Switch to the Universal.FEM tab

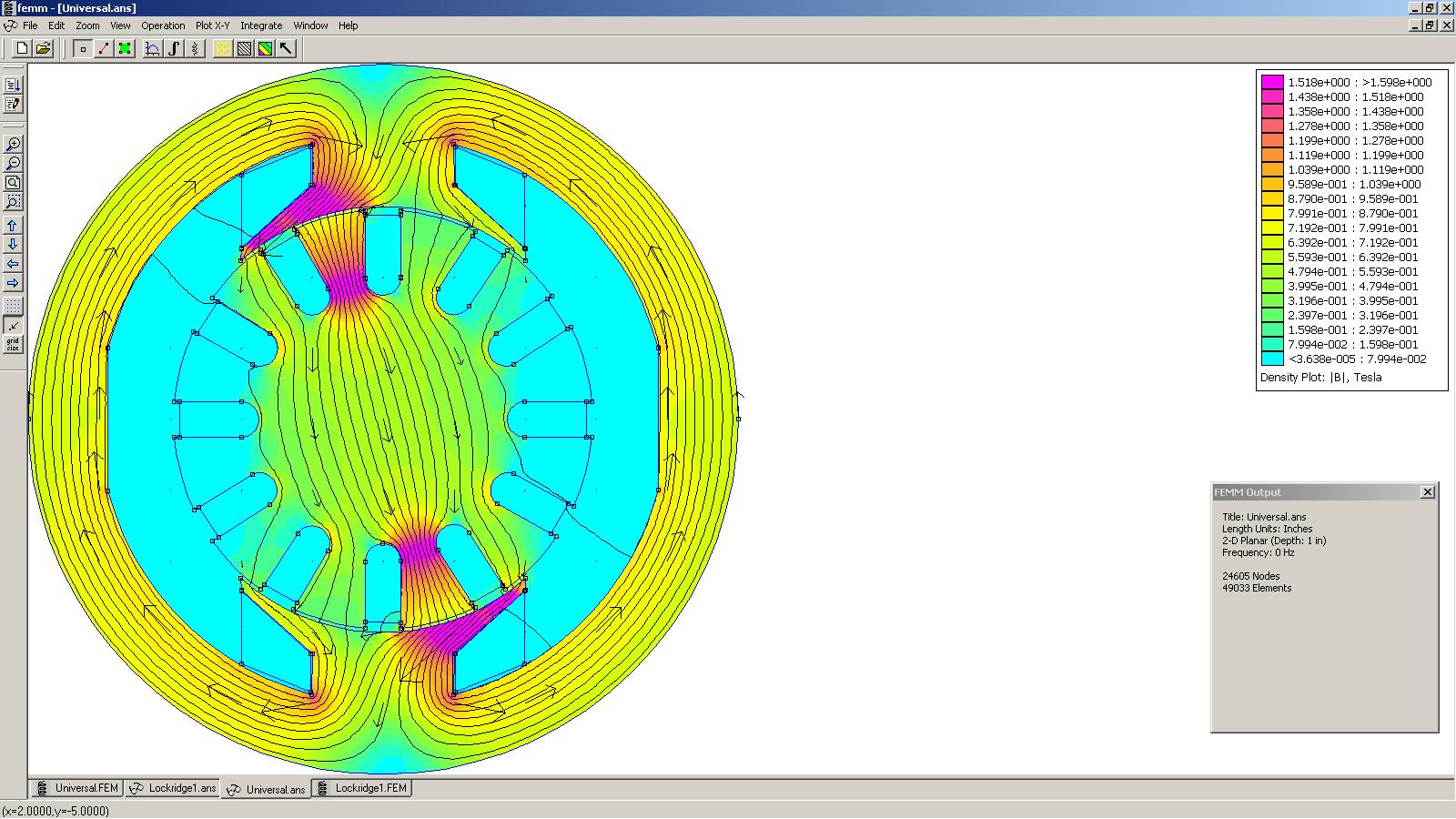tap(77, 788)
